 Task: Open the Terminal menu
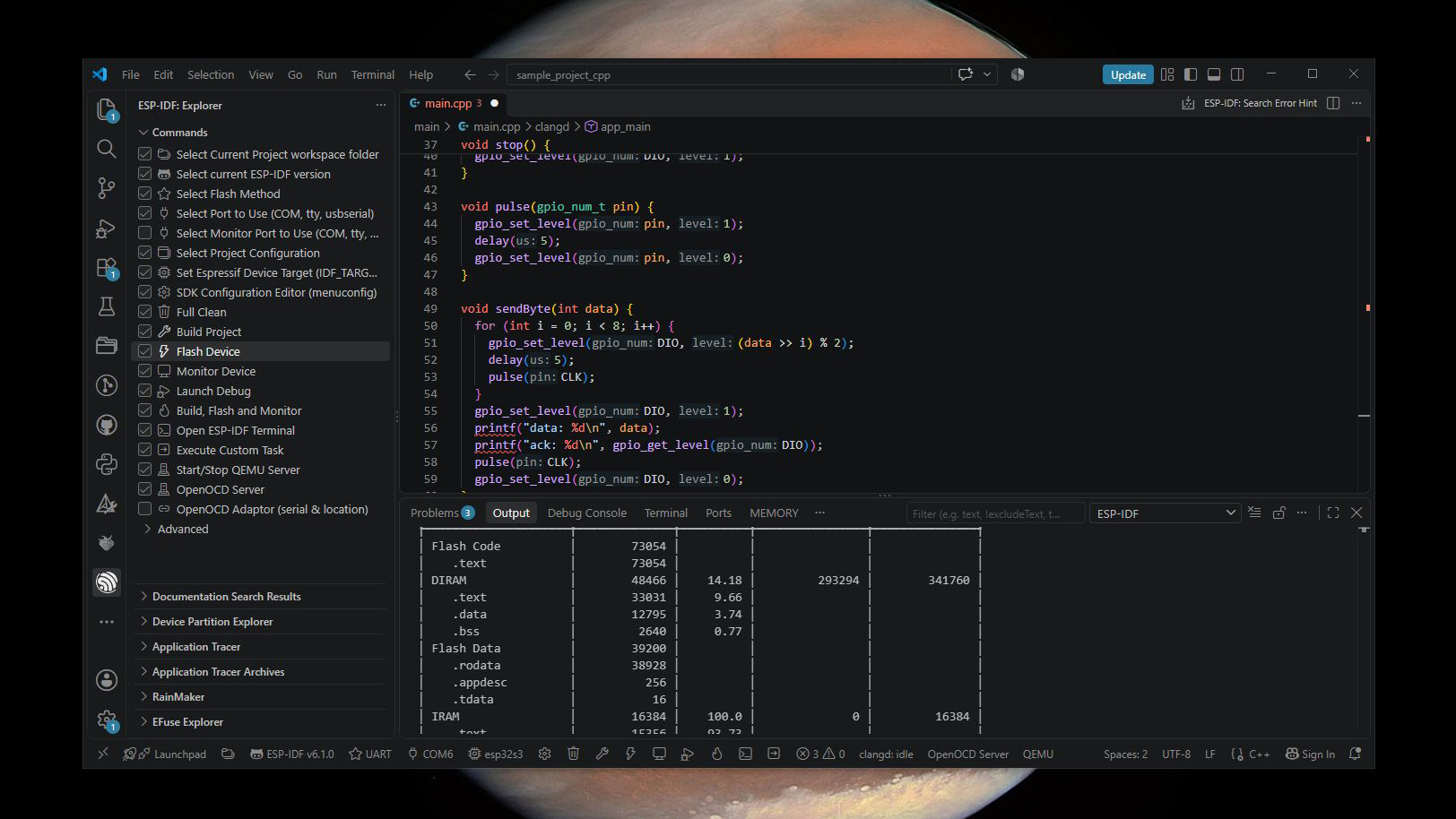[x=372, y=74]
